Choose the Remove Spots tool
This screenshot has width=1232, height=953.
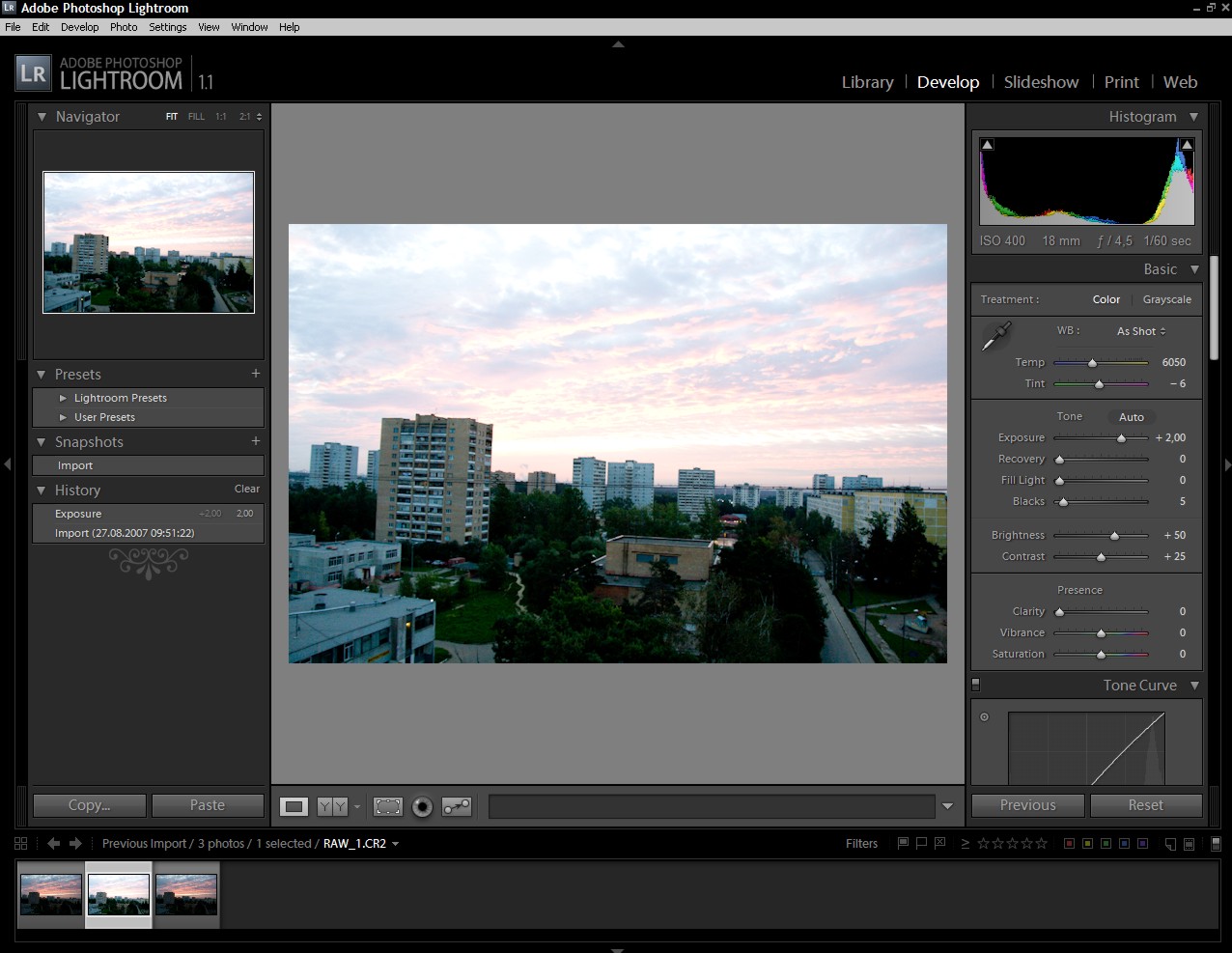click(x=457, y=806)
